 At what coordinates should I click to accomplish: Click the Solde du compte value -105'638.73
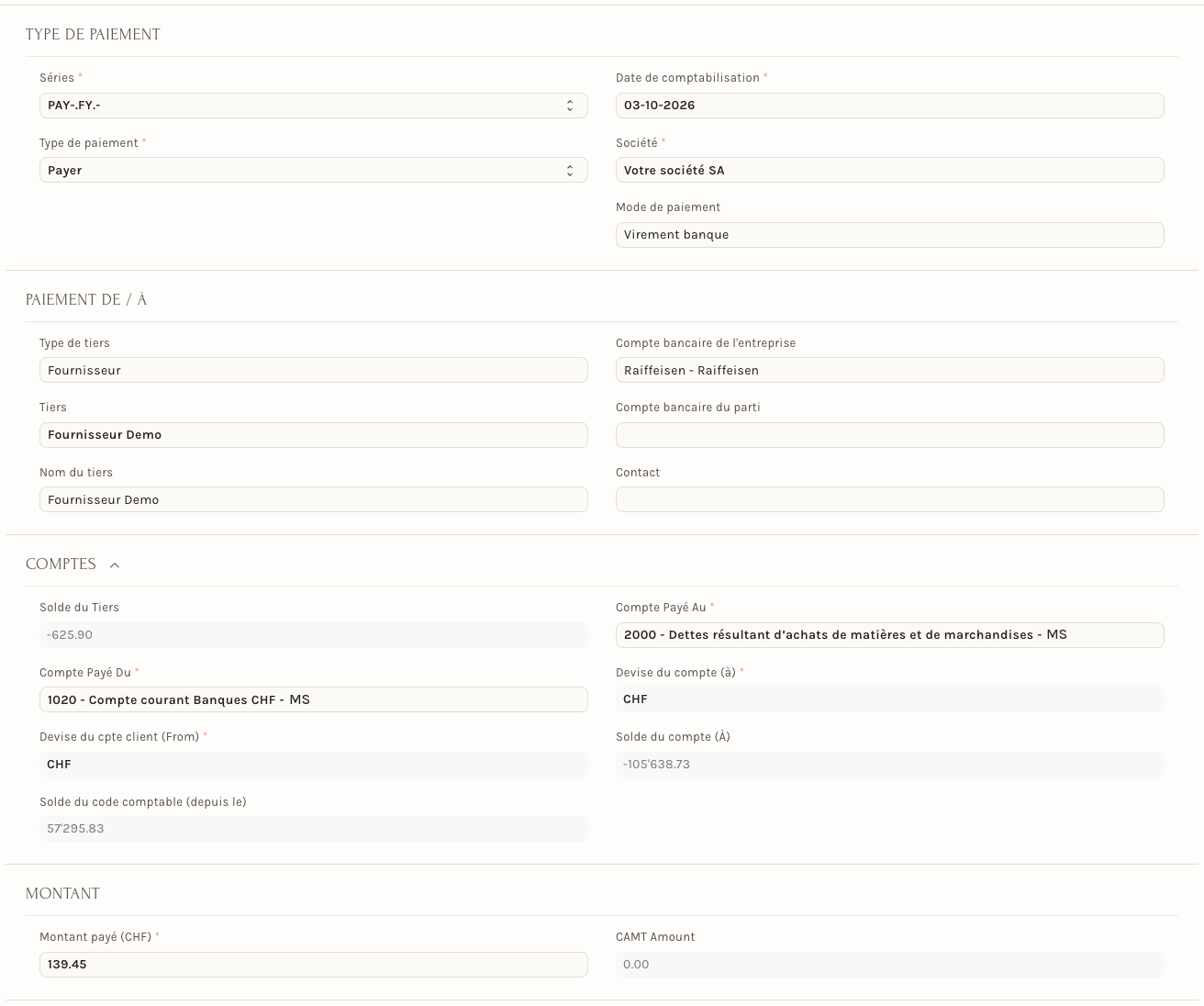click(x=889, y=765)
